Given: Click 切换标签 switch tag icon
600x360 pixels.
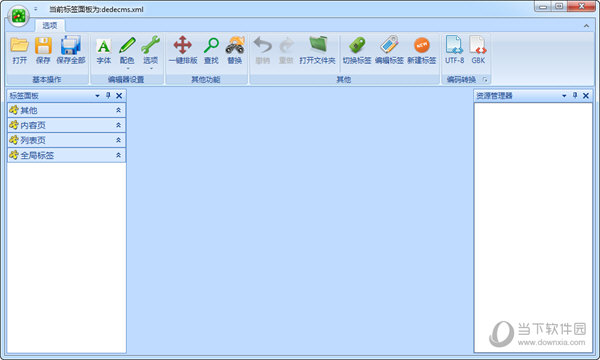Looking at the screenshot, I should click(x=357, y=50).
